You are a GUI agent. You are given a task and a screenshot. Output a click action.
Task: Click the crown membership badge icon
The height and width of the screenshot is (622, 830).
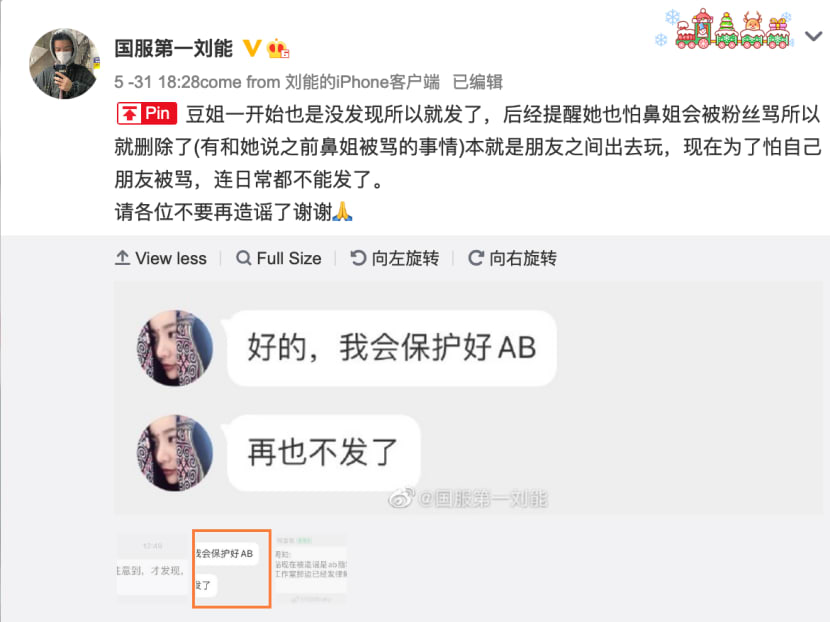(x=277, y=49)
